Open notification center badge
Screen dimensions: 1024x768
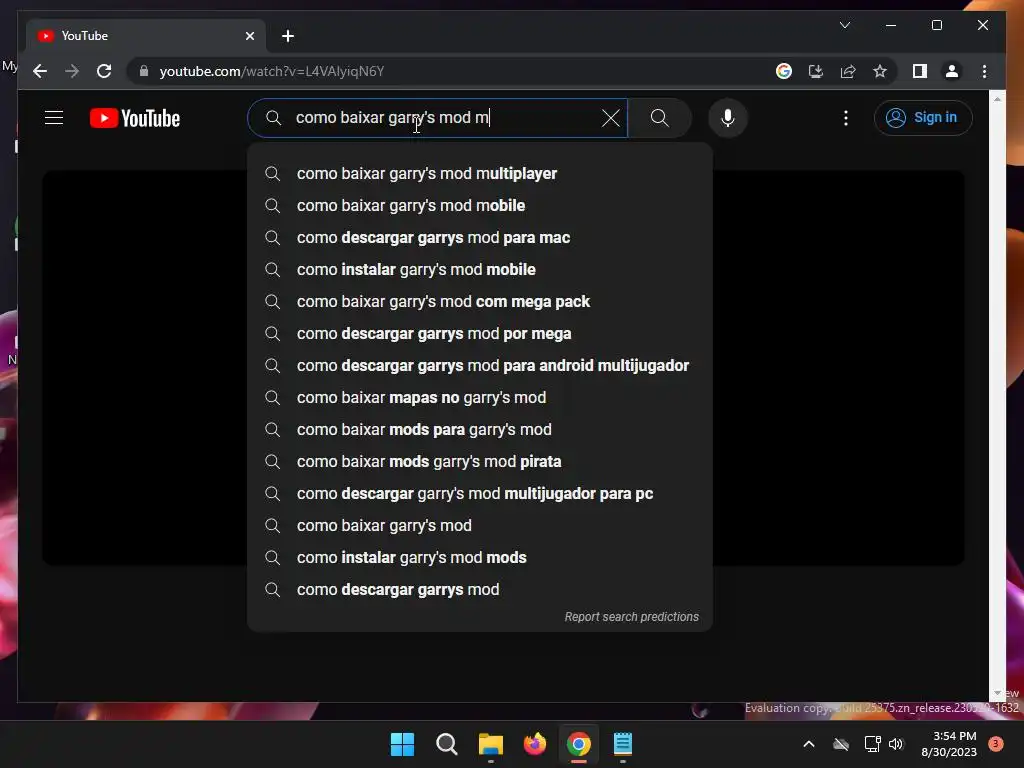(x=996, y=744)
